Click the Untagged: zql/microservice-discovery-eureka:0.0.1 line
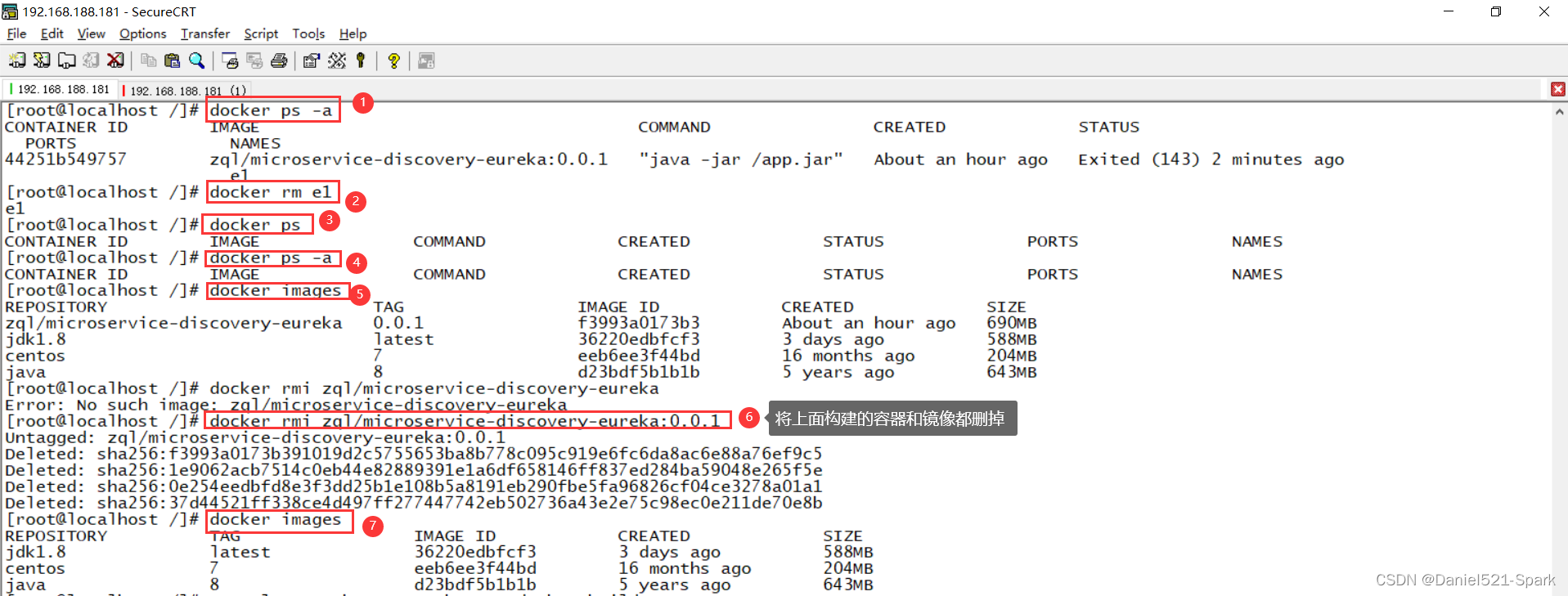The height and width of the screenshot is (596, 1568). pyautogui.click(x=255, y=437)
